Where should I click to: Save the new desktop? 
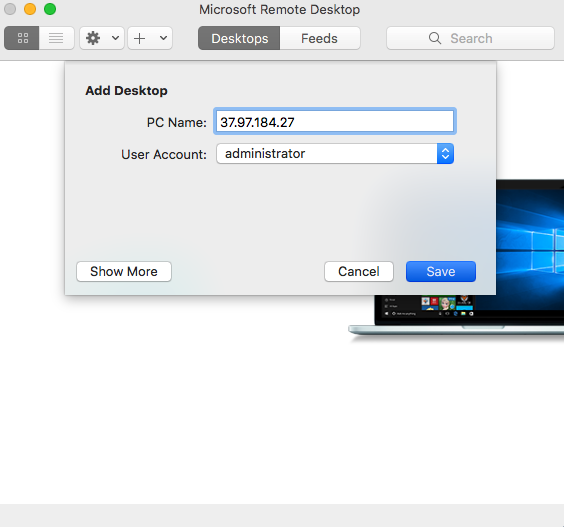click(x=441, y=272)
